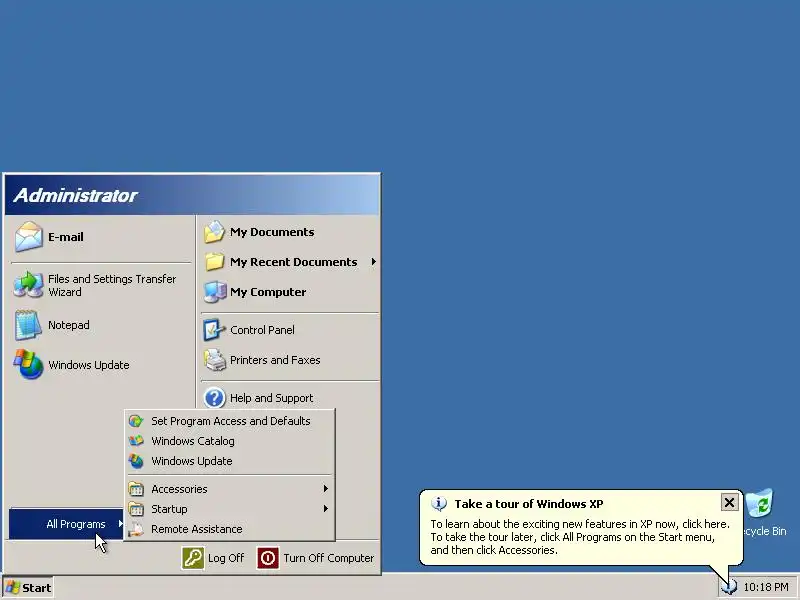The image size is (800, 600).
Task: Click the Help and Support question mark icon
Action: point(214,398)
